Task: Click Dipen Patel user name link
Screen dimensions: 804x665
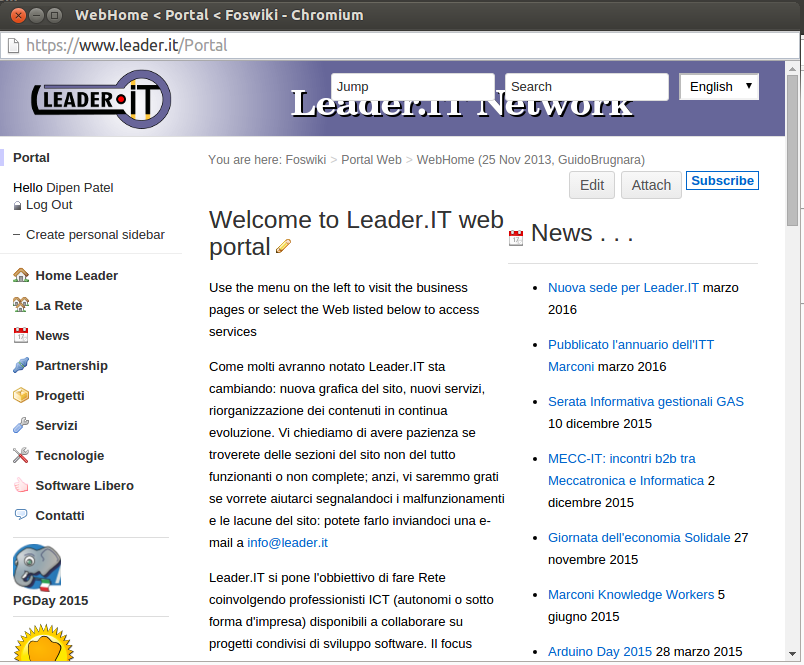Action: pos(80,188)
